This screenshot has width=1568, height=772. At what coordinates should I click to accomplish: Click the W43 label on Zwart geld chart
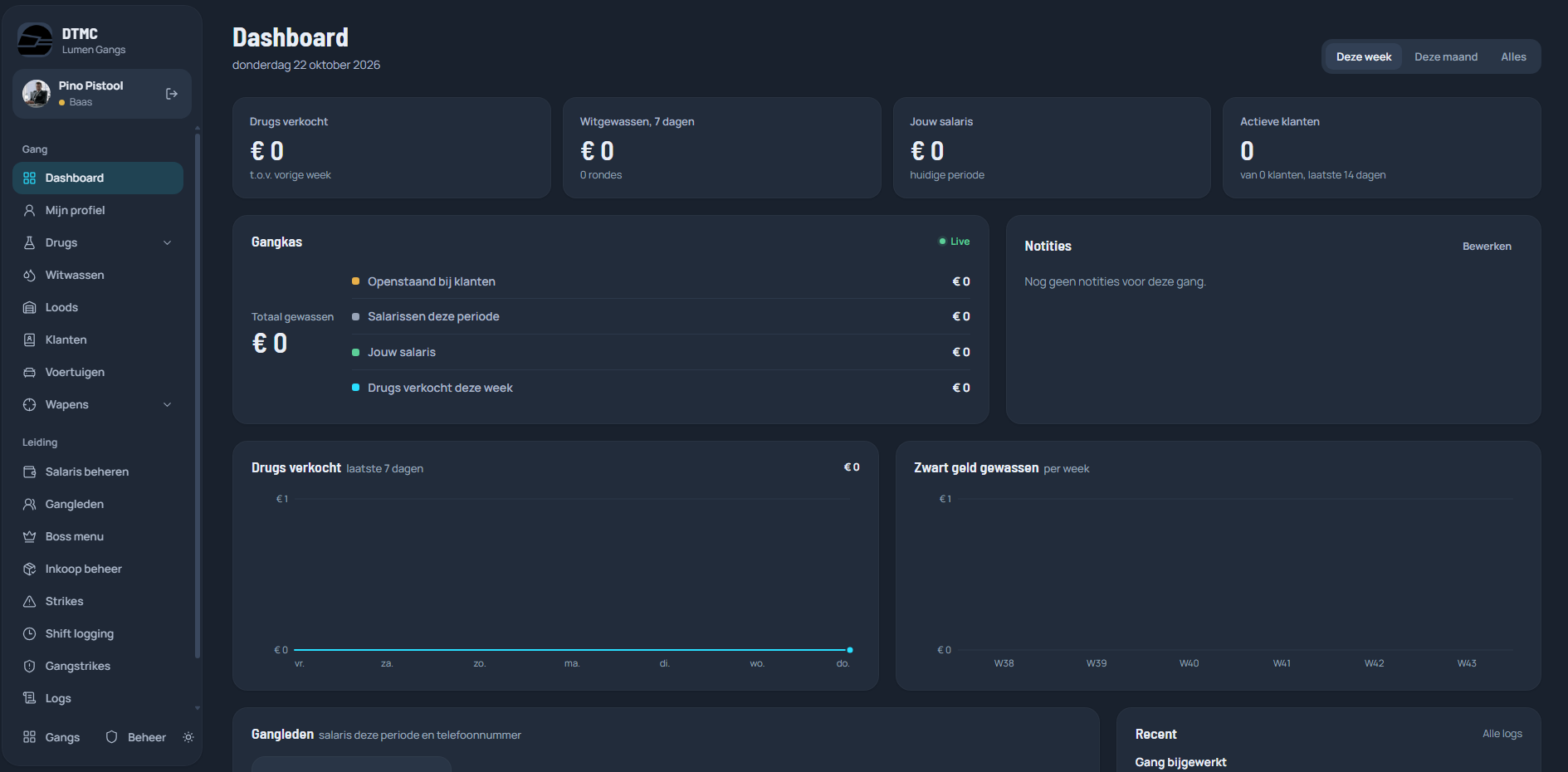pyautogui.click(x=1467, y=663)
